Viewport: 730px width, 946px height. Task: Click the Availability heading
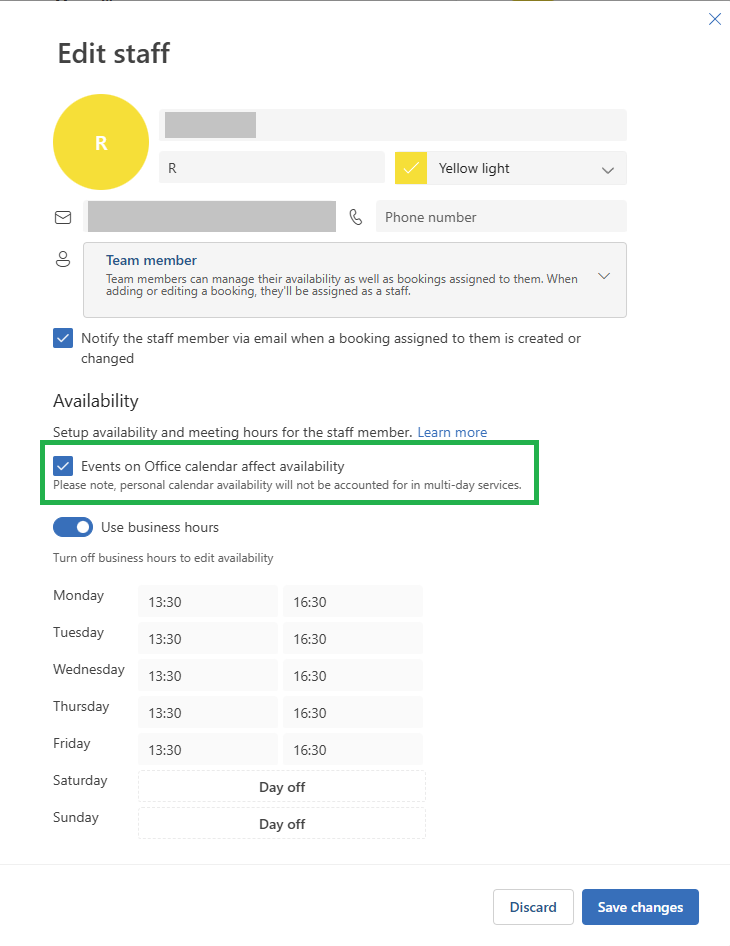pos(96,401)
